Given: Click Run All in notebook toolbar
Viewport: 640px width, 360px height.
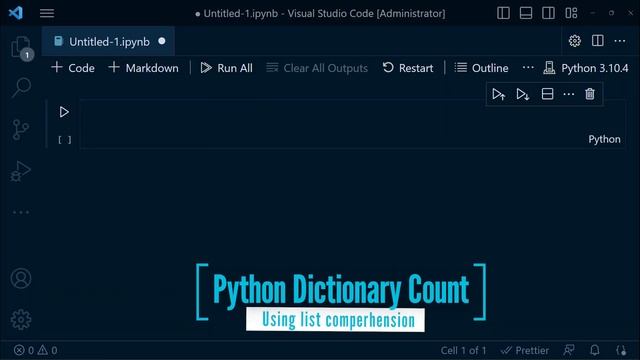Looking at the screenshot, I should 227,68.
